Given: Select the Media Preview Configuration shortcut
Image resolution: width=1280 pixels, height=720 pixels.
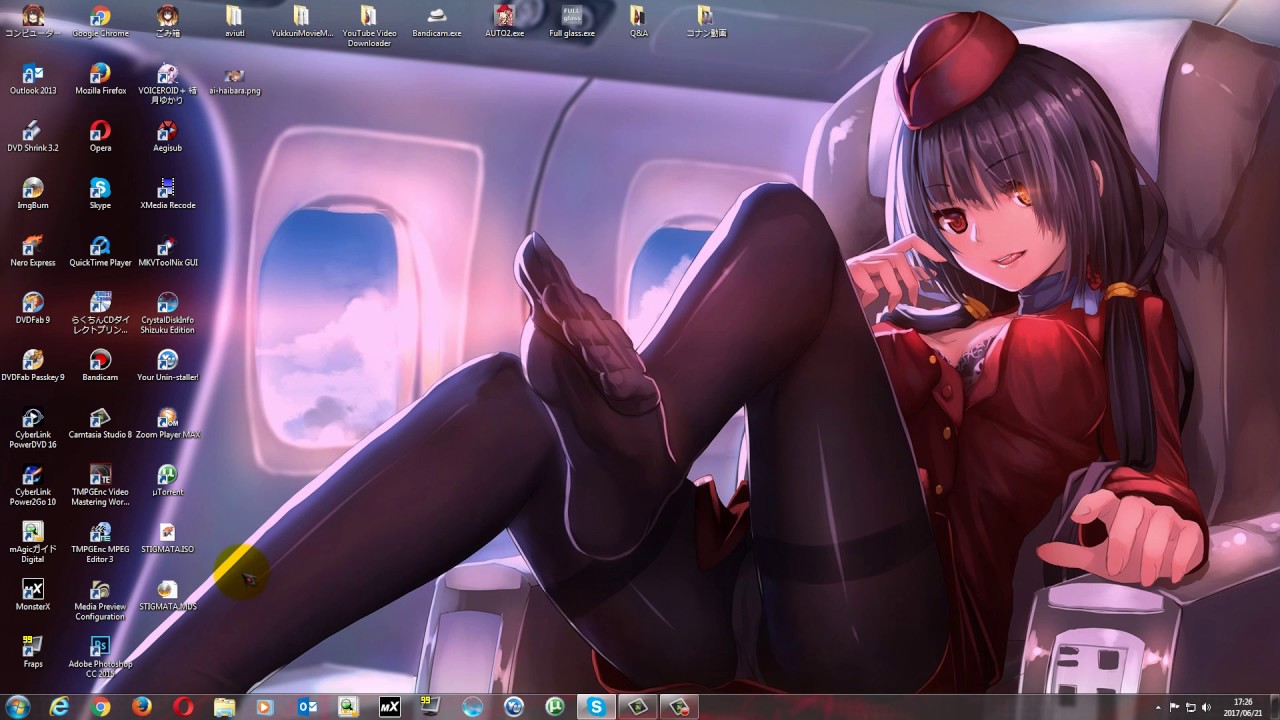Looking at the screenshot, I should click(x=100, y=600).
